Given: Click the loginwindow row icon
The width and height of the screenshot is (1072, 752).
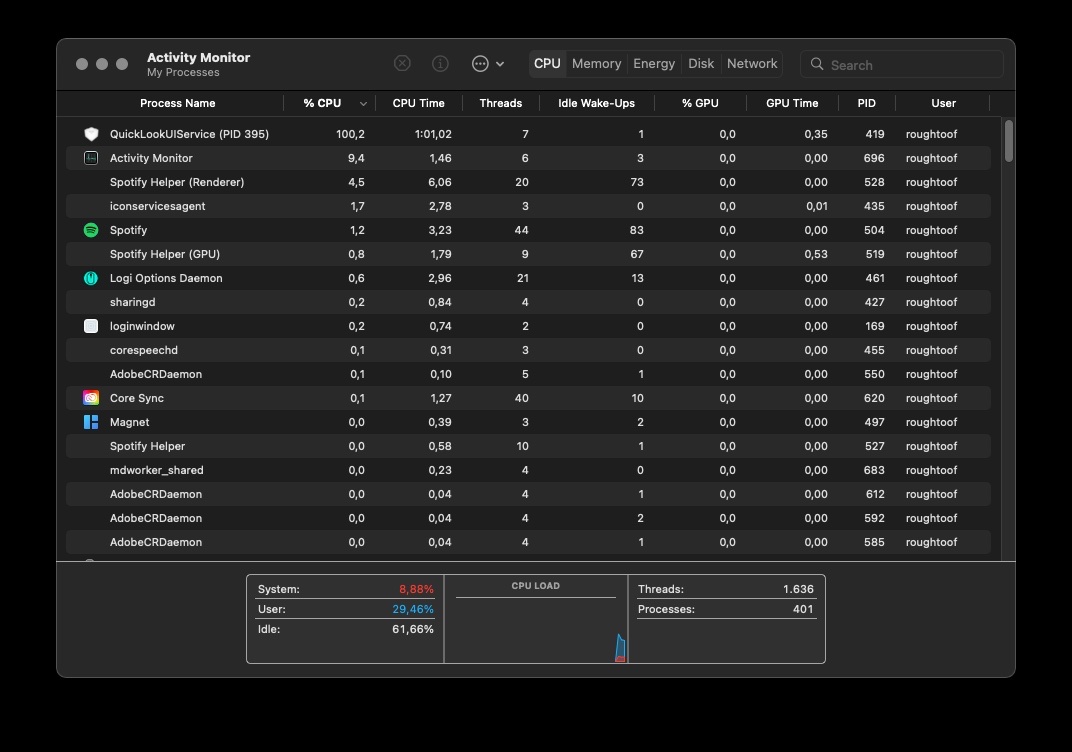Looking at the screenshot, I should click(91, 326).
